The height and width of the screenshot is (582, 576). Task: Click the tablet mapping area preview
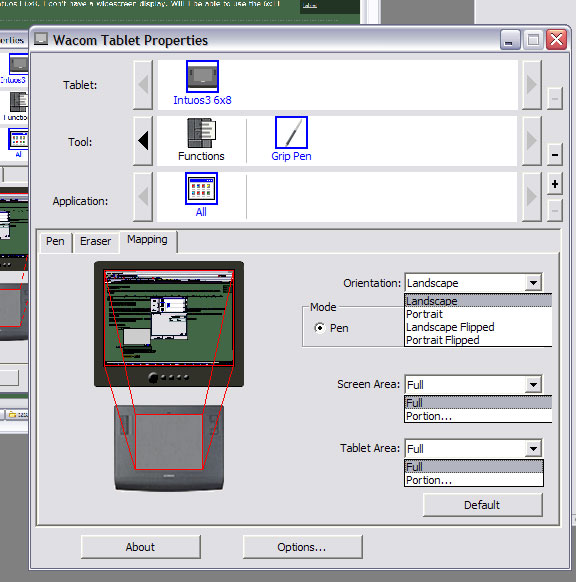click(x=169, y=442)
